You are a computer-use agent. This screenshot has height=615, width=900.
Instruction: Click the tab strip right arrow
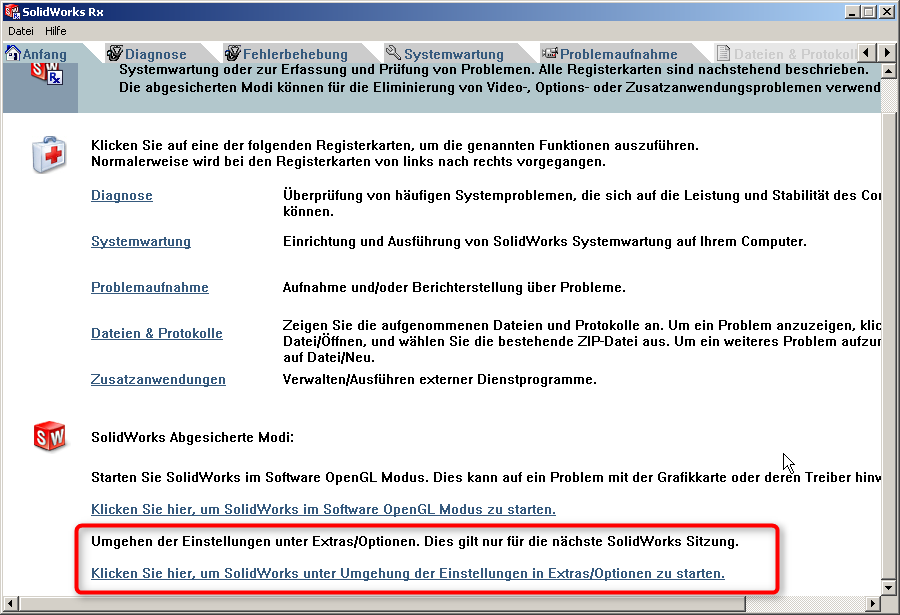coord(887,53)
